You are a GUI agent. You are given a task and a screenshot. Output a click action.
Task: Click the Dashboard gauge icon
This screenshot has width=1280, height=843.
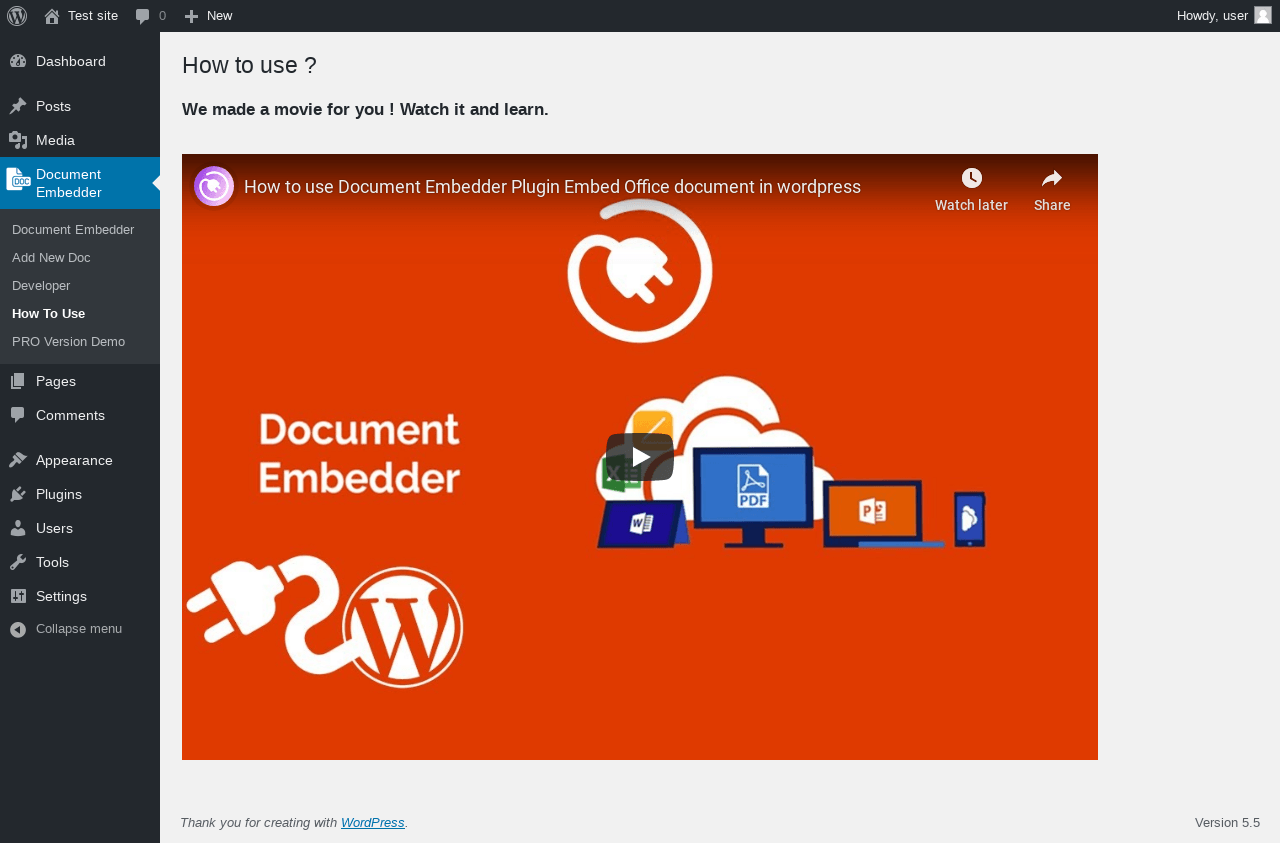(x=18, y=61)
